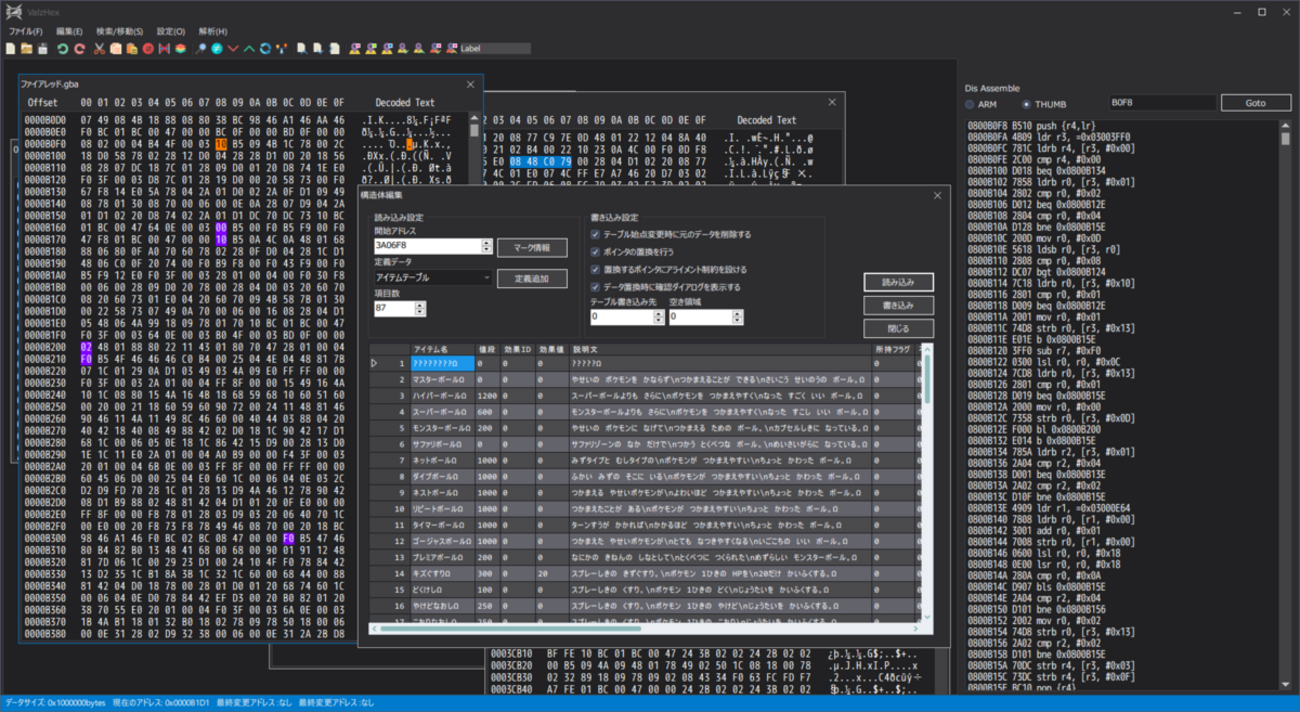Toggle 置換するポインタにアライメント制約を設ける checkbox
The height and width of the screenshot is (712, 1300).
[595, 270]
